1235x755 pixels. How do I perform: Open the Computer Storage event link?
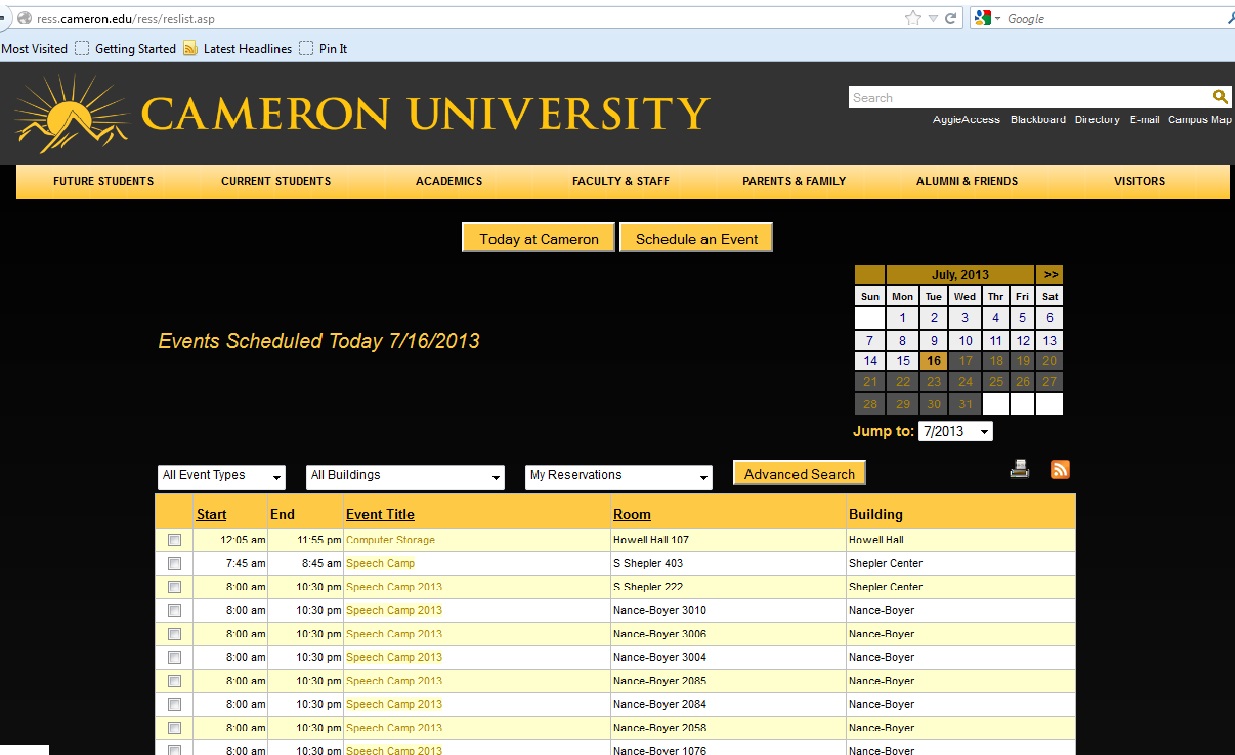click(x=390, y=540)
